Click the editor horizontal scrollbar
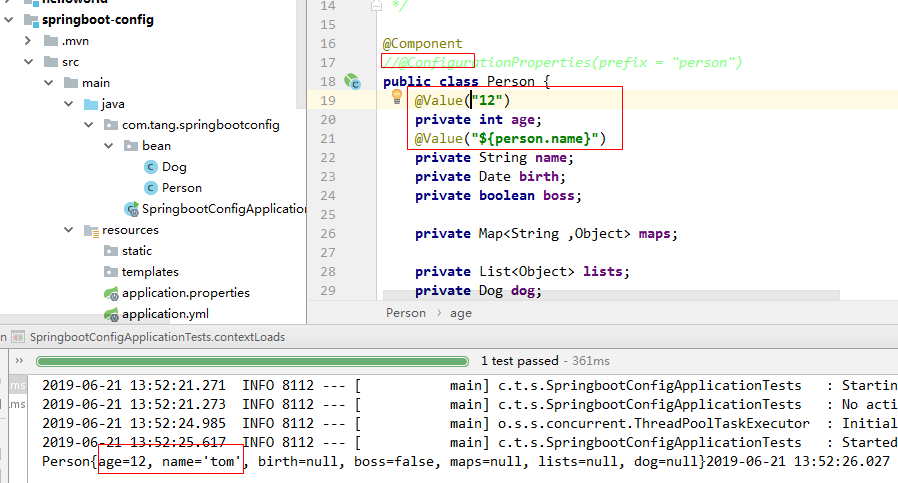Viewport: 898px width, 483px height. 611,294
